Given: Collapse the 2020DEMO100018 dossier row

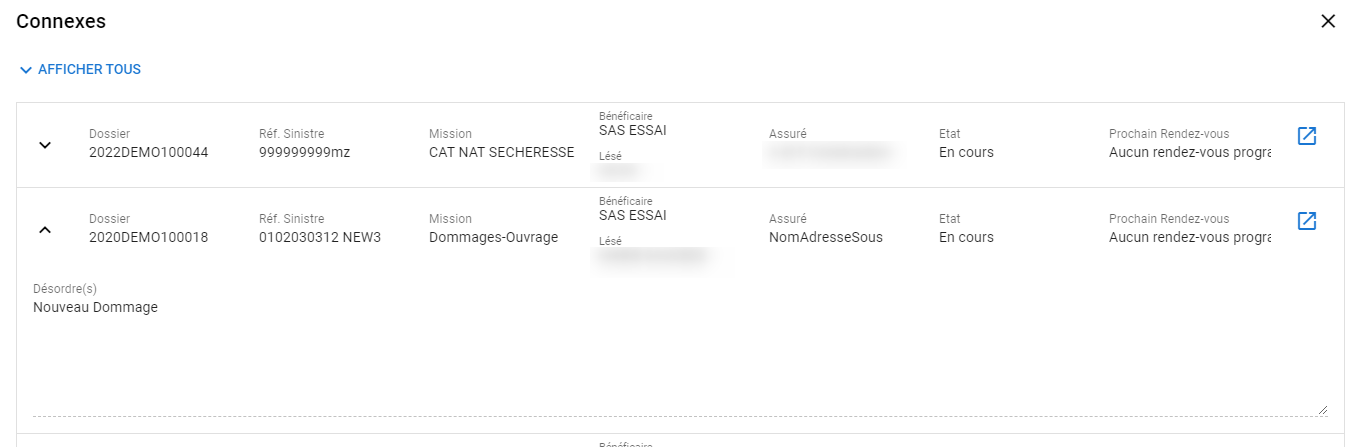Looking at the screenshot, I should point(44,230).
